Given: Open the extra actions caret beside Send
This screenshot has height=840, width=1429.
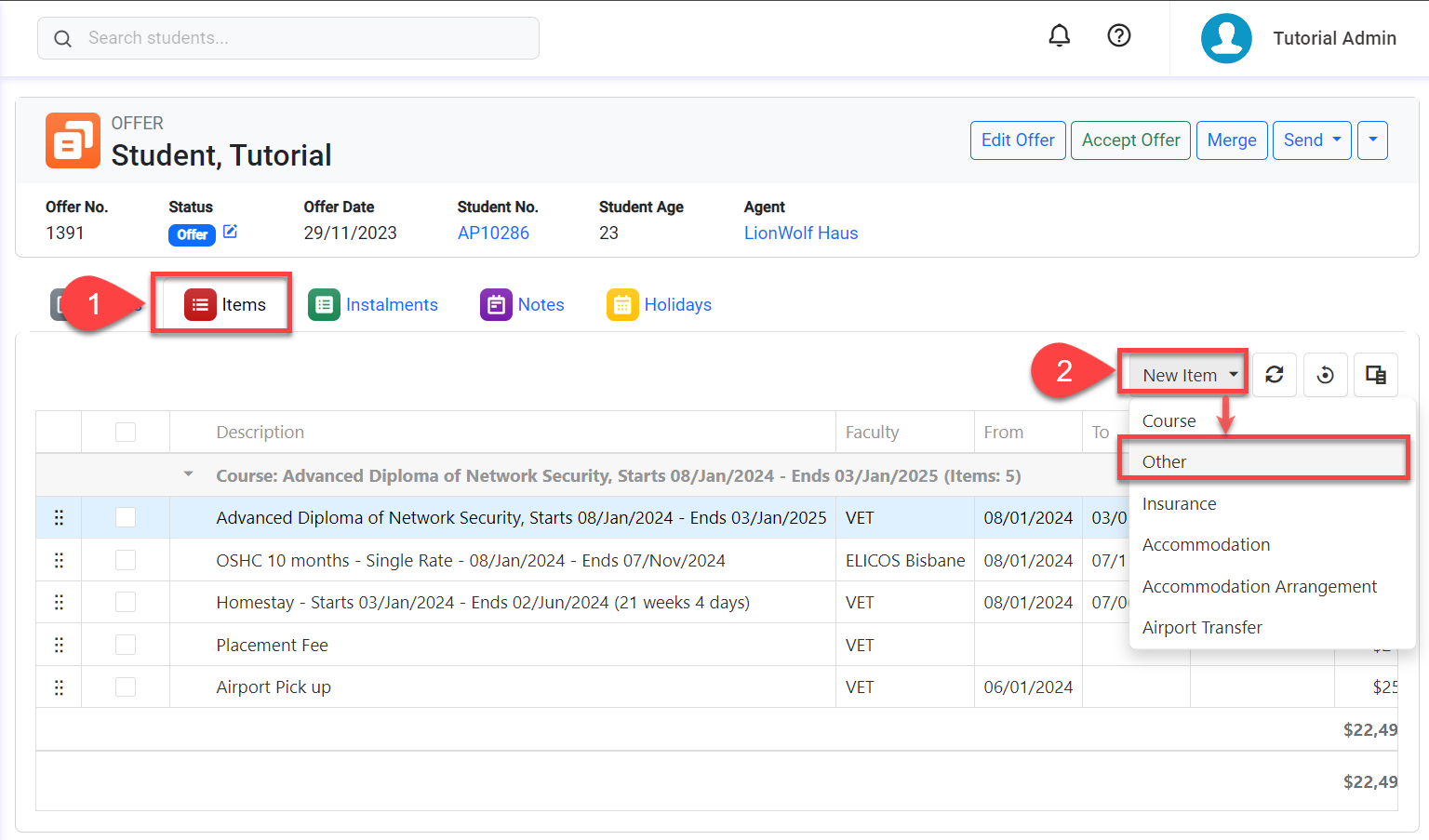Looking at the screenshot, I should pos(1372,140).
